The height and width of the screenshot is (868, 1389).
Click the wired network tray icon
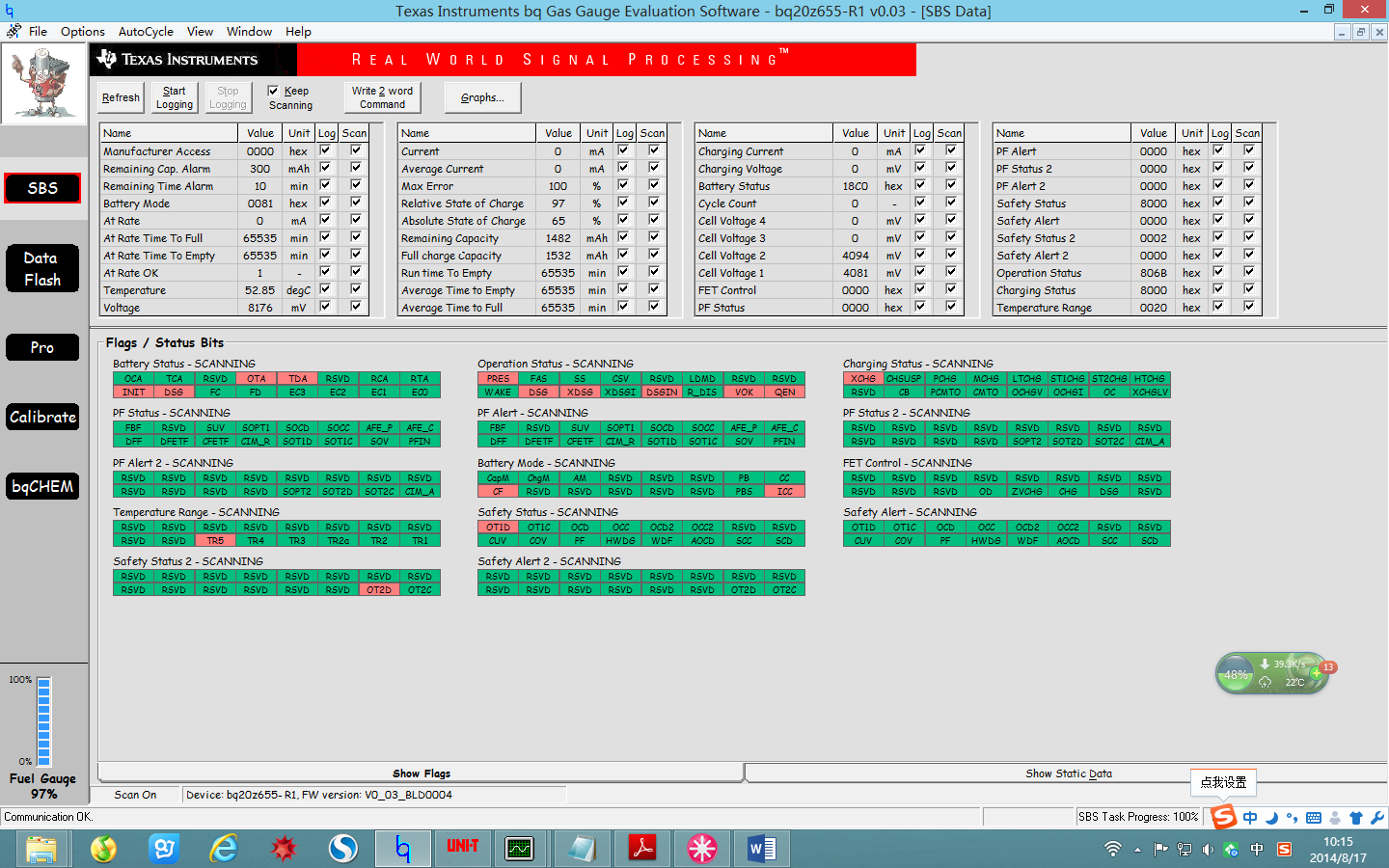pyautogui.click(x=1184, y=850)
